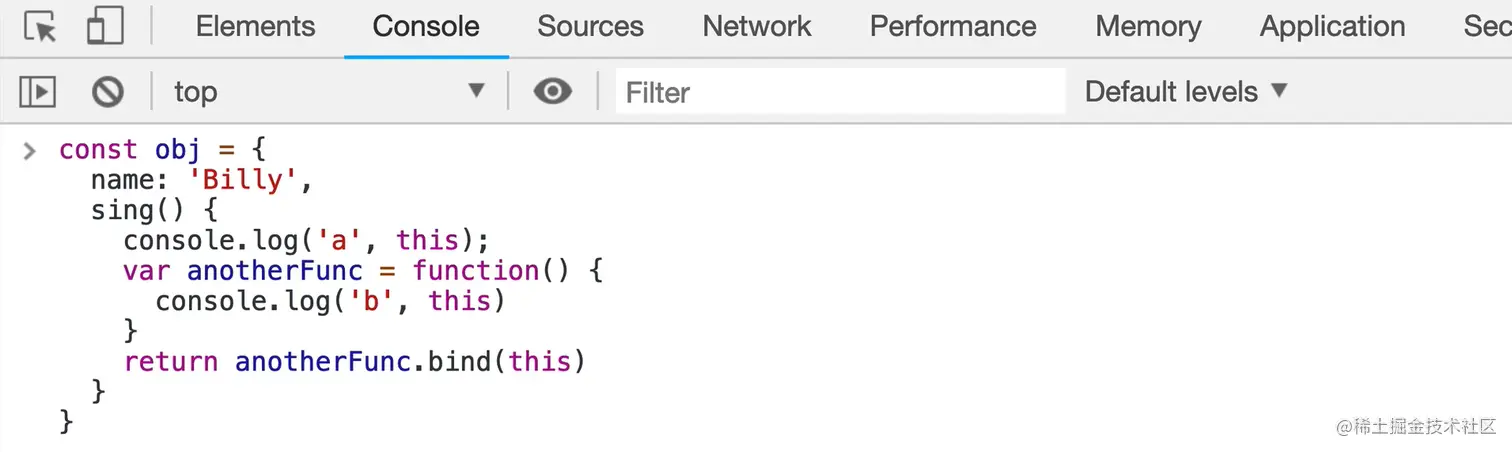1512x452 pixels.
Task: Click the console input prompt chevron
Action: [x=30, y=151]
